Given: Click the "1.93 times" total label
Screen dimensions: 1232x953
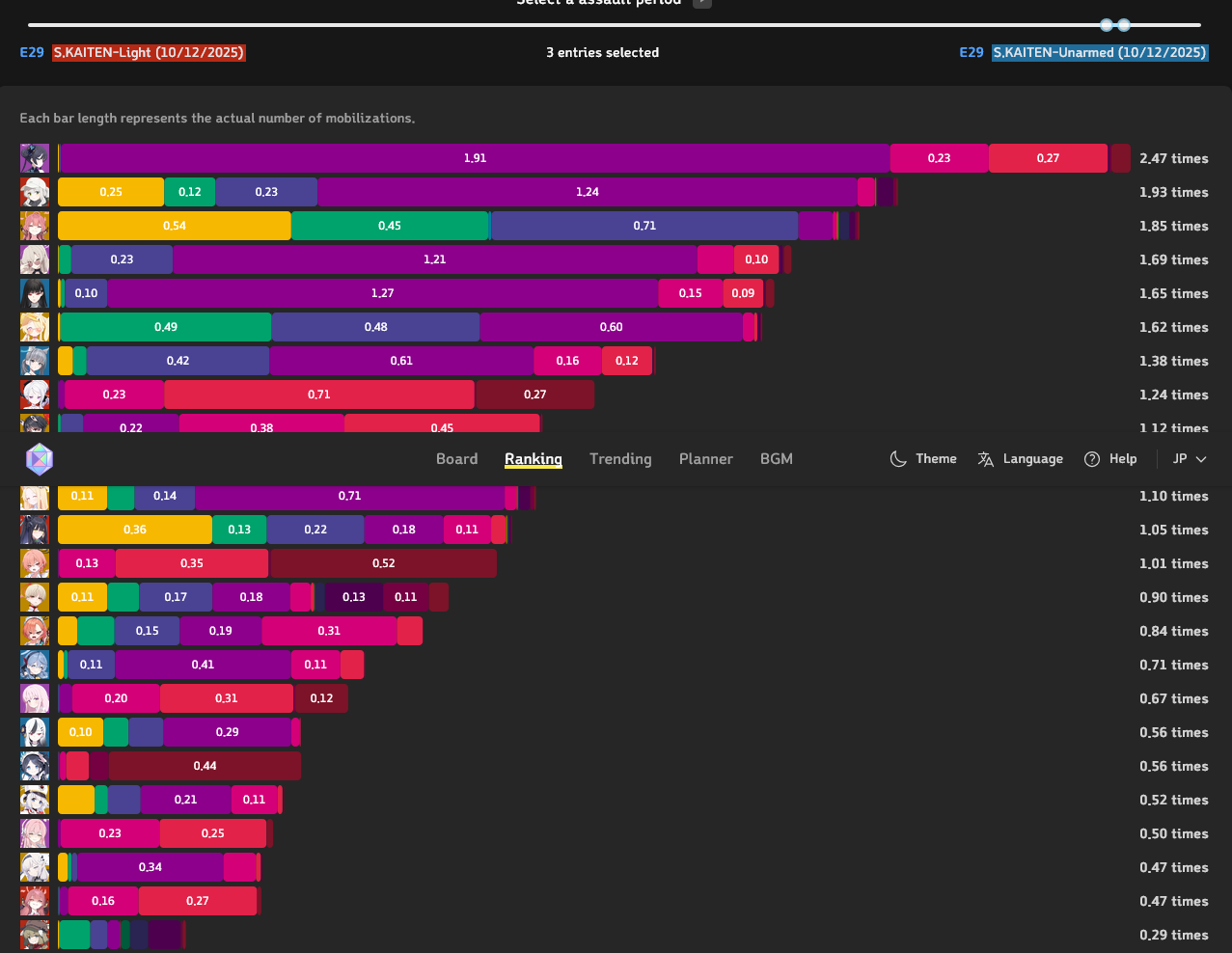Looking at the screenshot, I should click(1173, 192).
